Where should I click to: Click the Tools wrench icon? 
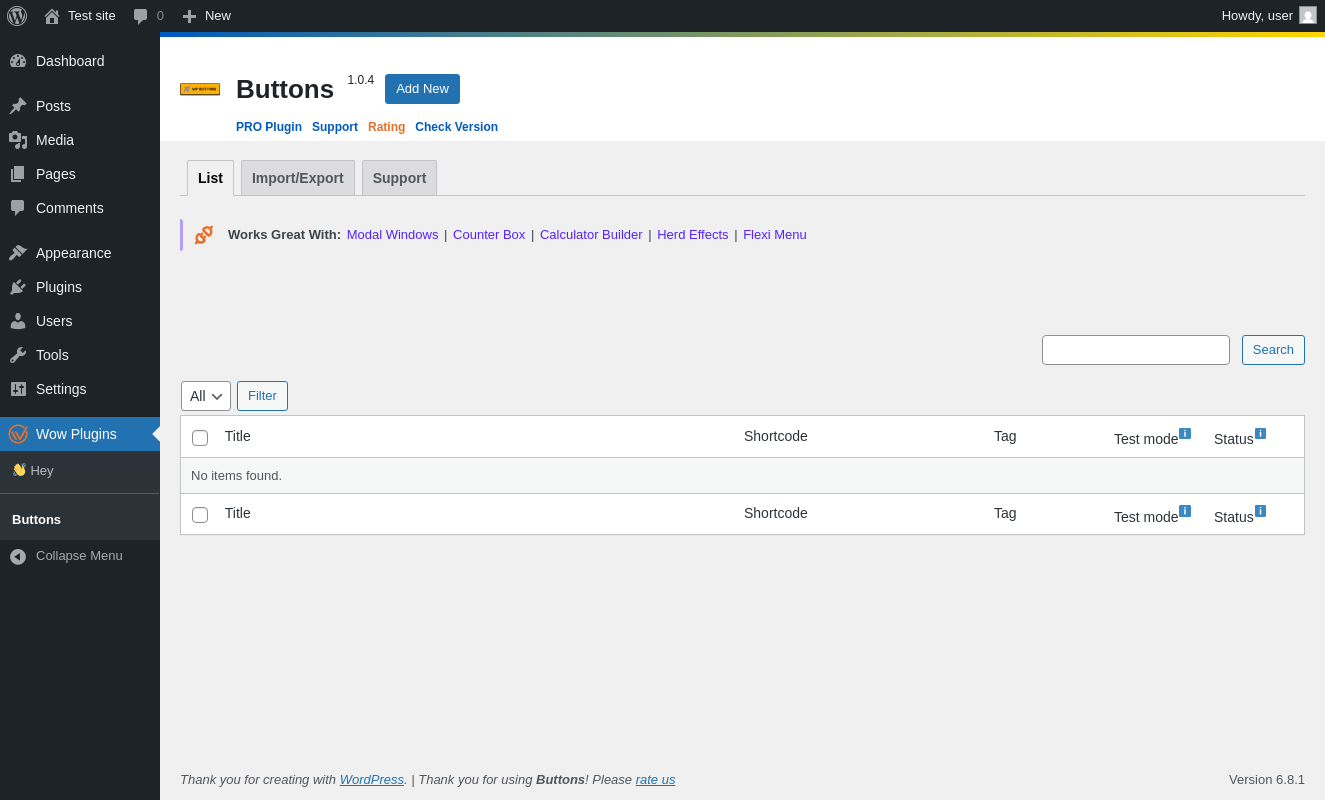[18, 355]
